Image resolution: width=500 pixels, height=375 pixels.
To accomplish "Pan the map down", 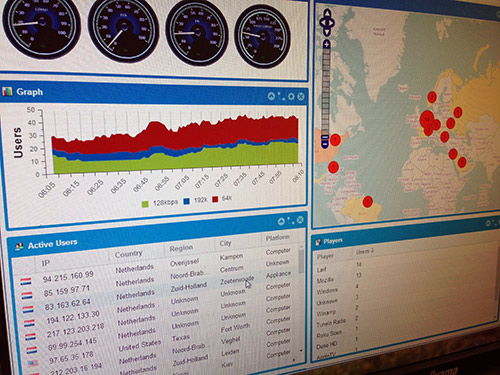I will click(x=327, y=32).
